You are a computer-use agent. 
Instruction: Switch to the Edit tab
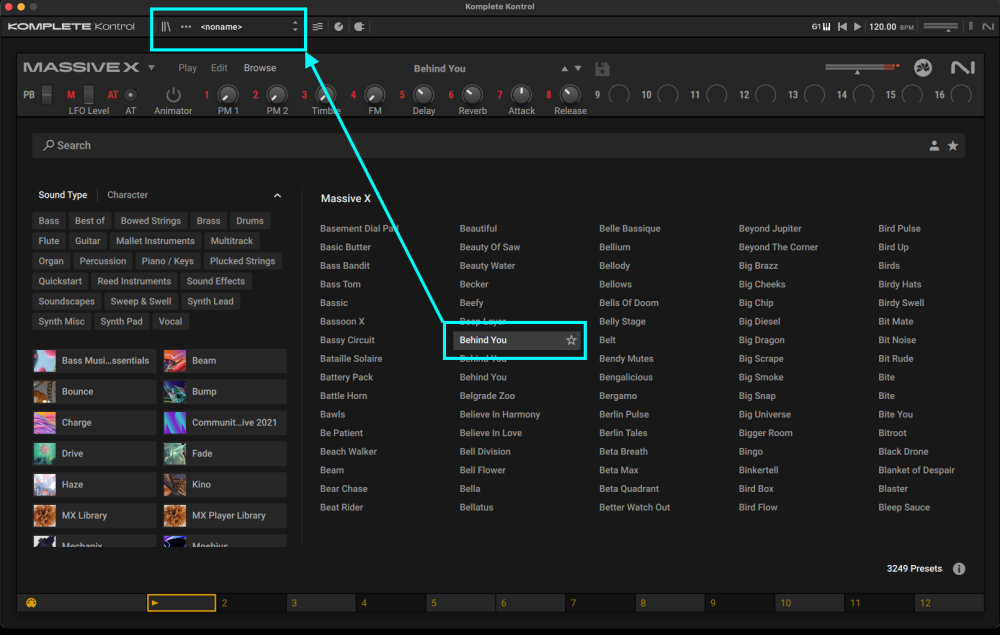click(219, 68)
